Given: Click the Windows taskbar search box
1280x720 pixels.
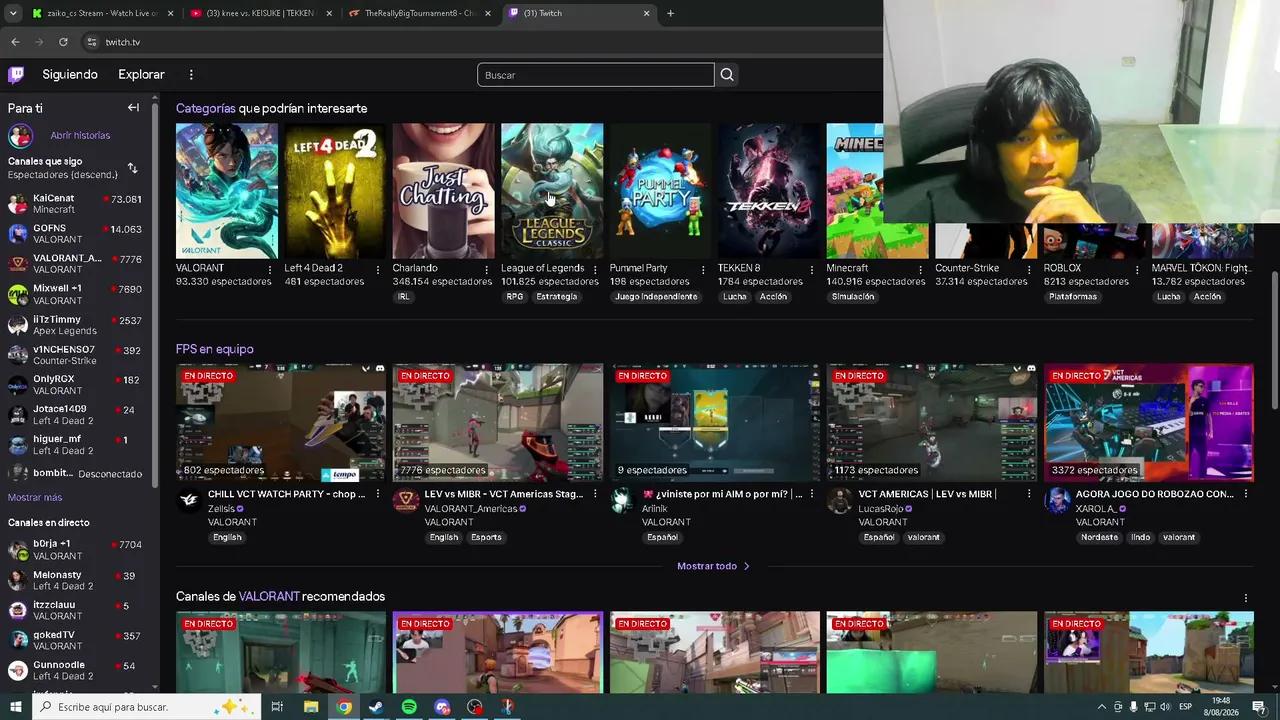Looking at the screenshot, I should (x=146, y=707).
